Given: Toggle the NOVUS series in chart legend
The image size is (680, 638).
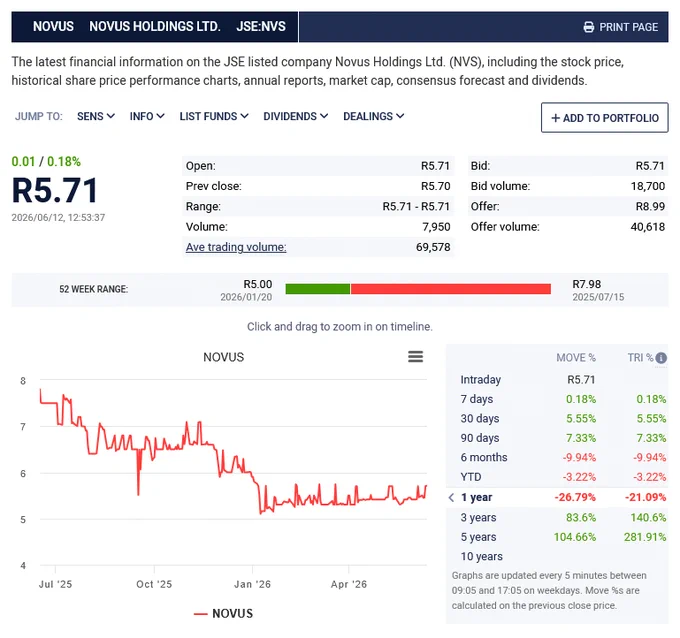Looking at the screenshot, I should click(x=223, y=613).
